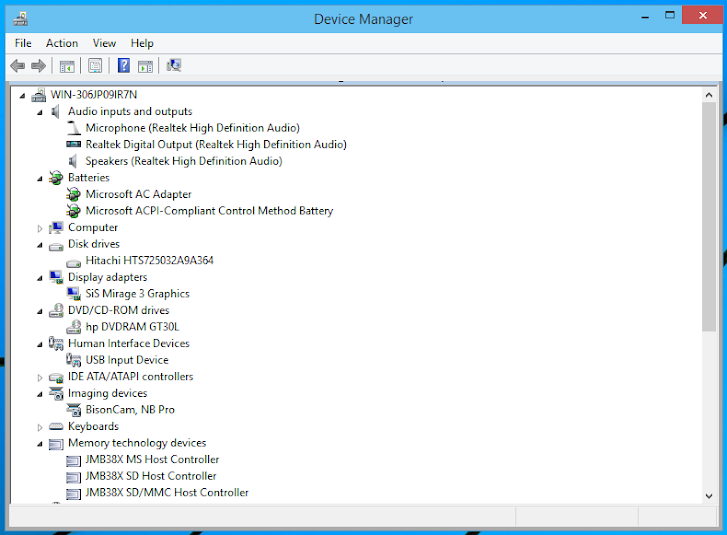Viewport: 727px width, 535px height.
Task: Expand the Keyboards category
Action: 40,427
